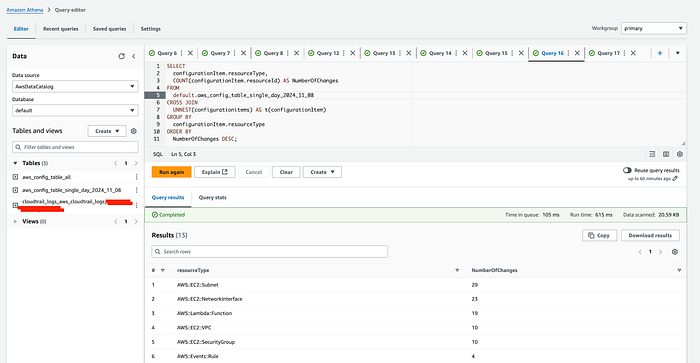
Task: Click the format query icon
Action: 652,154
